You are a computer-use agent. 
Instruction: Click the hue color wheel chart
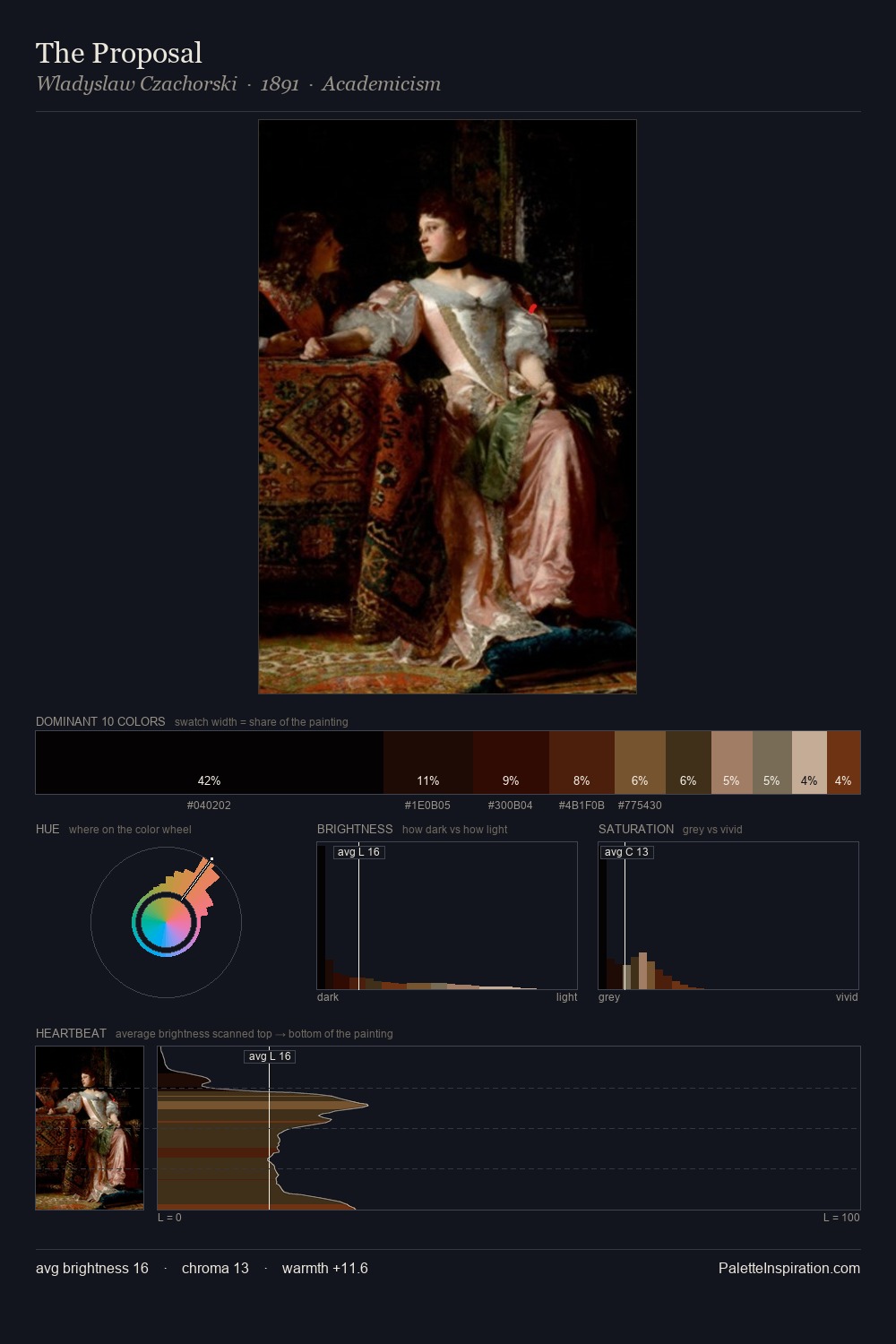pos(166,922)
